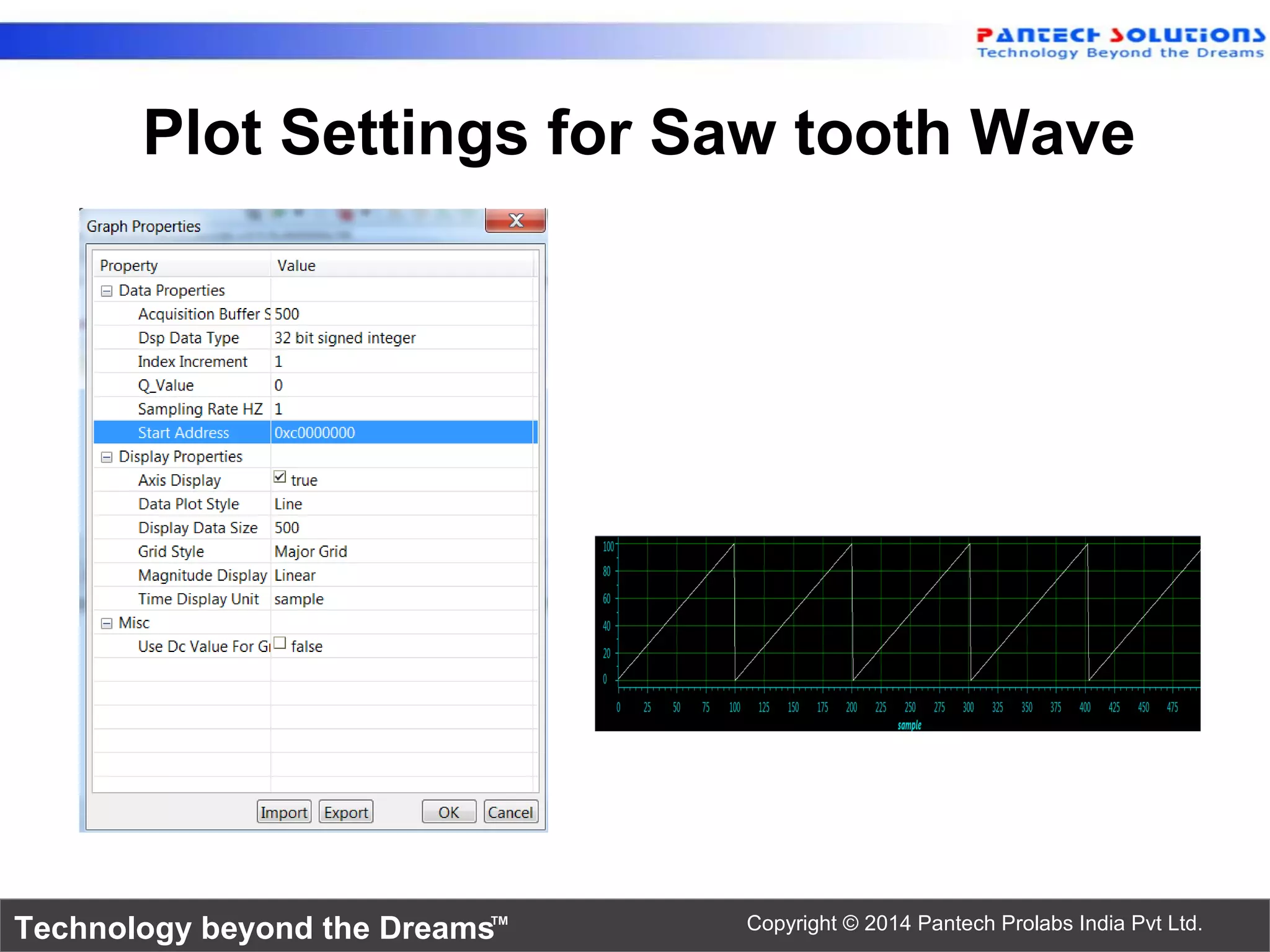This screenshot has height=952, width=1270.
Task: Collapse the Display Properties group
Action: tap(107, 457)
